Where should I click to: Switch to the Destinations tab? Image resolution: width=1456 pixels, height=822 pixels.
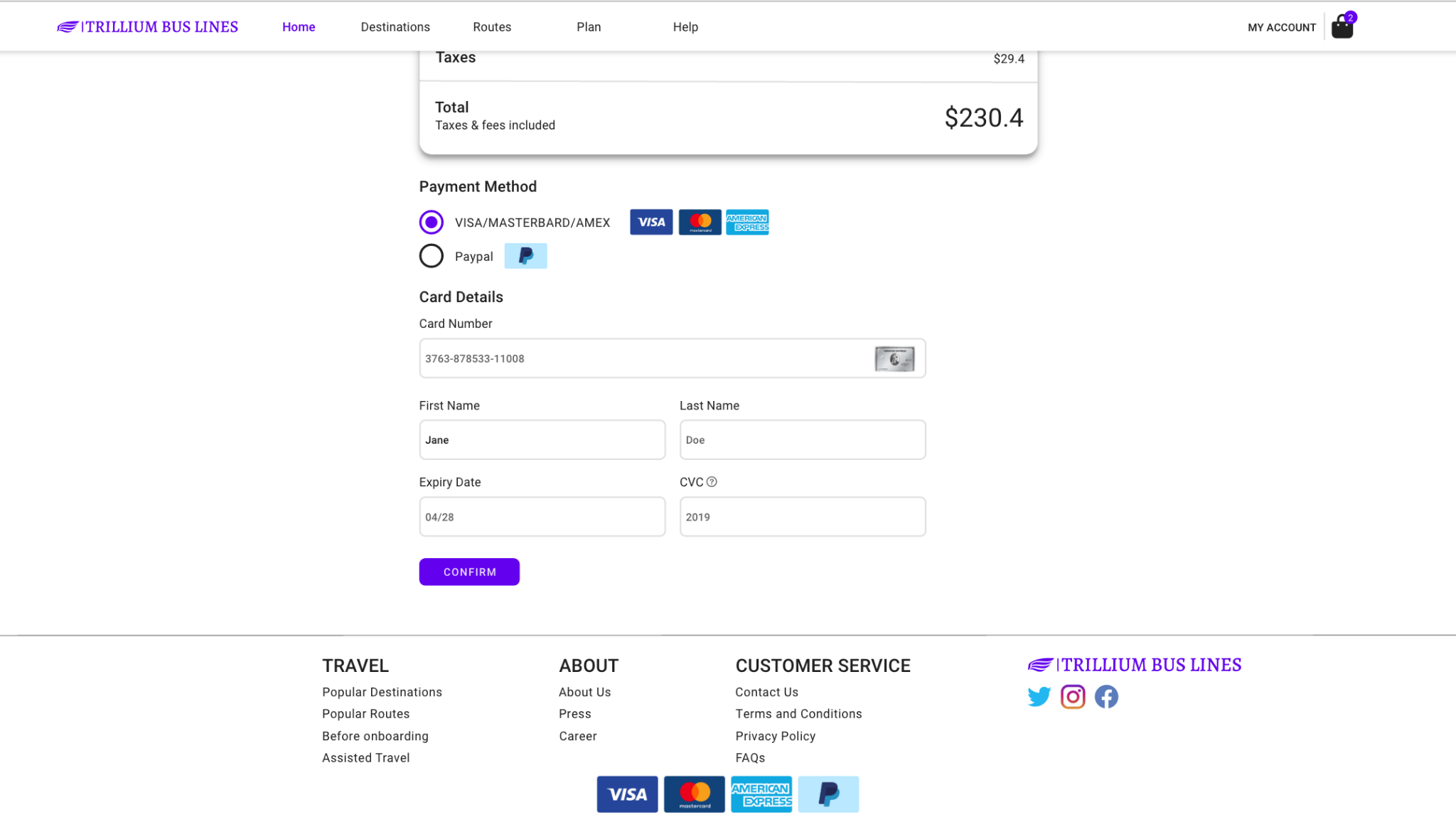(x=395, y=26)
